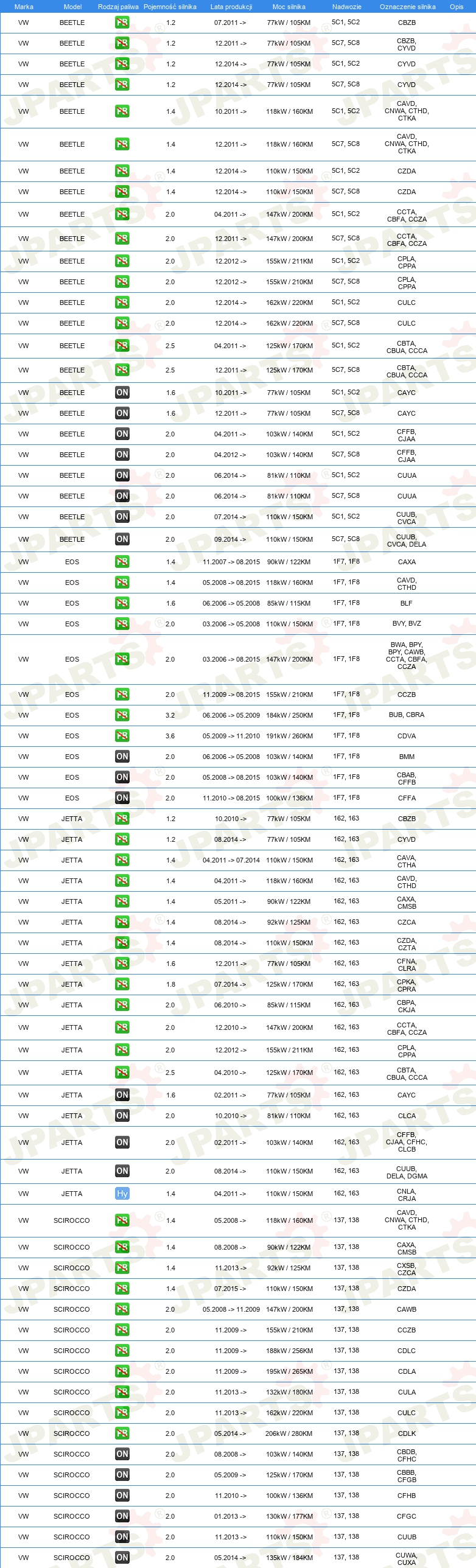Select diesel ON icon in Jetta CLCA row
The image size is (476, 1568).
coord(122,1116)
